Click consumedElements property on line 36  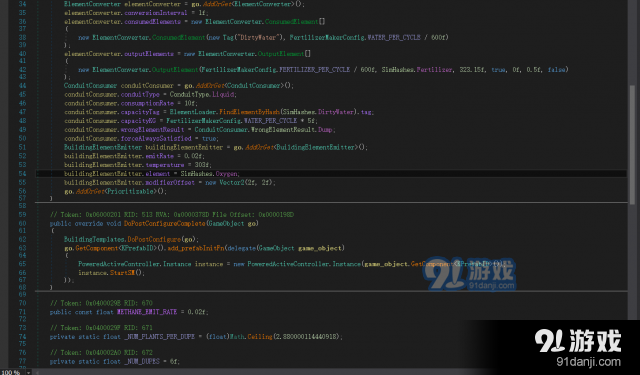(x=153, y=22)
